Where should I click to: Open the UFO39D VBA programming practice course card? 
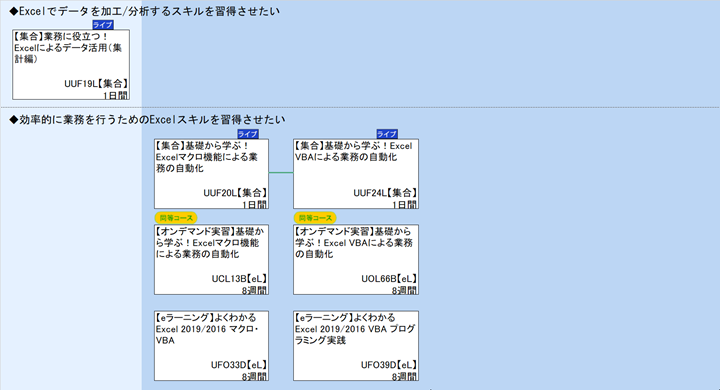[x=356, y=346]
